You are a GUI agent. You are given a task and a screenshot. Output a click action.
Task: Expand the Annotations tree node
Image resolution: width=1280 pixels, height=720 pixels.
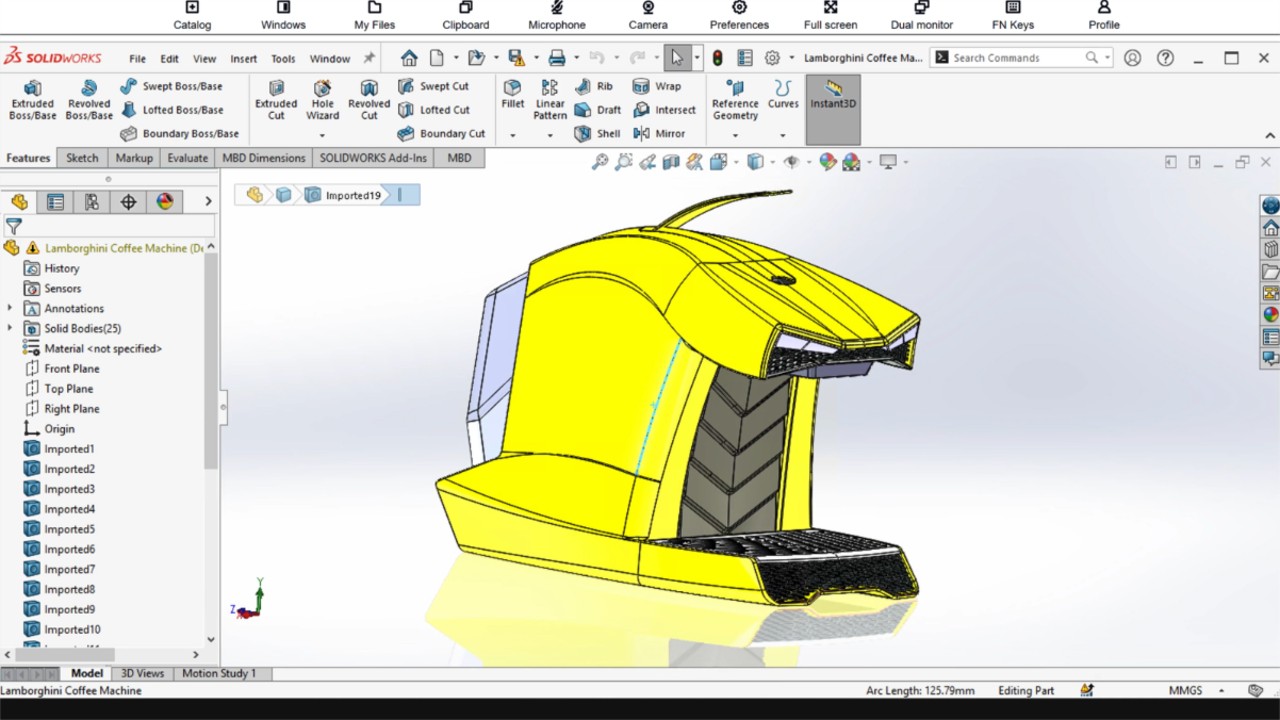[x=10, y=308]
